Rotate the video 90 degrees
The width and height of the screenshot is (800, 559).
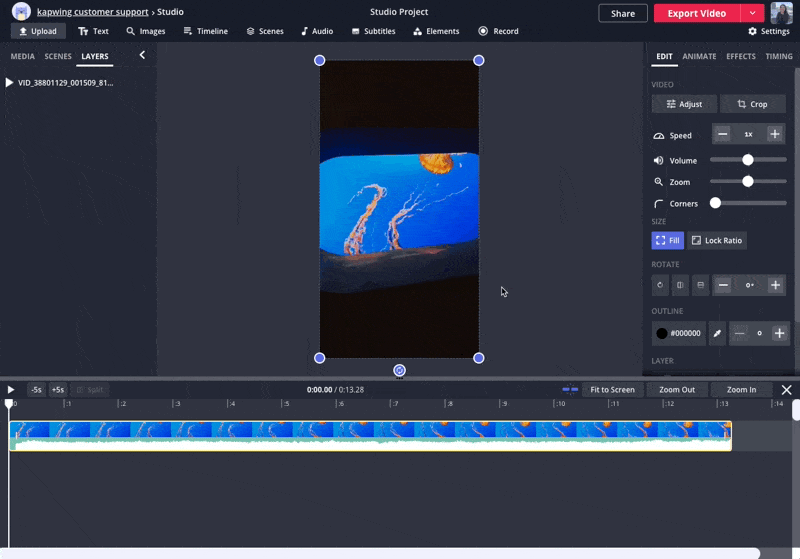[660, 285]
